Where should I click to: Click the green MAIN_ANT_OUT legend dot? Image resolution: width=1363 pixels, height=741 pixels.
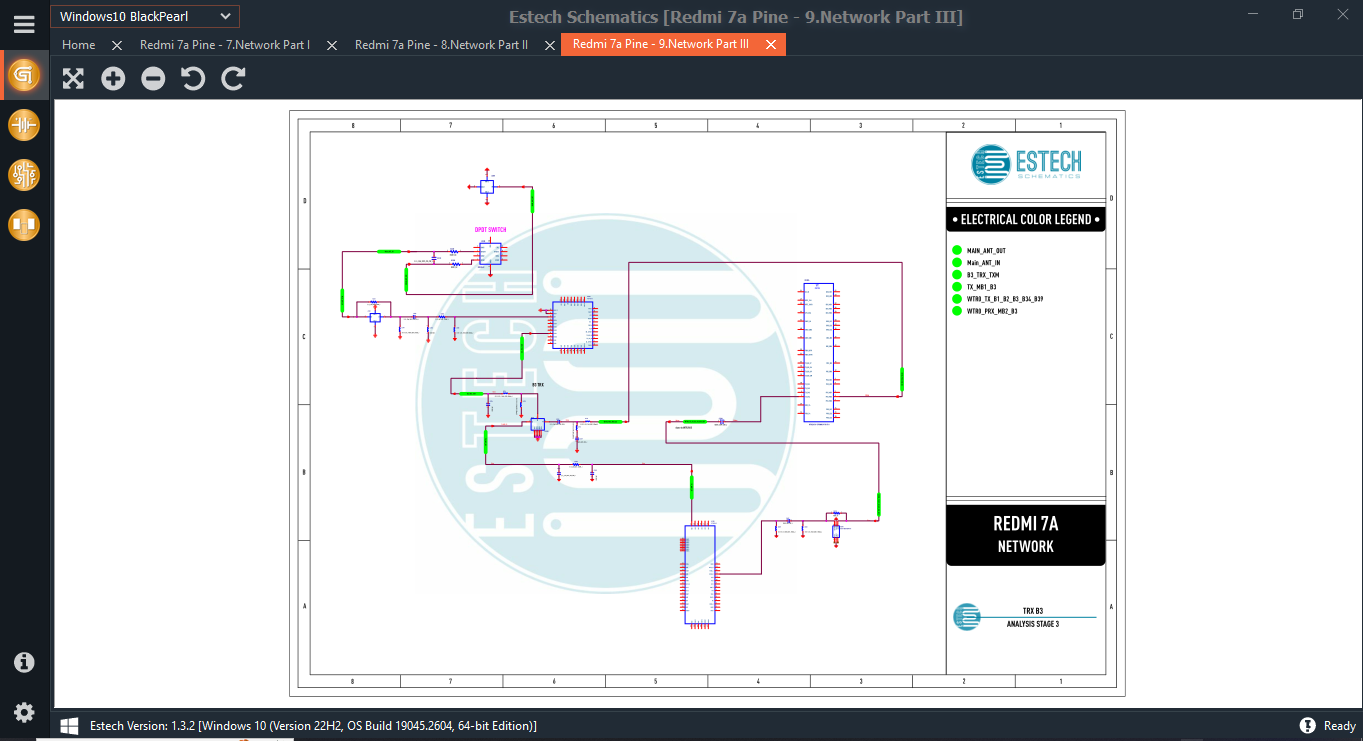[x=957, y=251]
